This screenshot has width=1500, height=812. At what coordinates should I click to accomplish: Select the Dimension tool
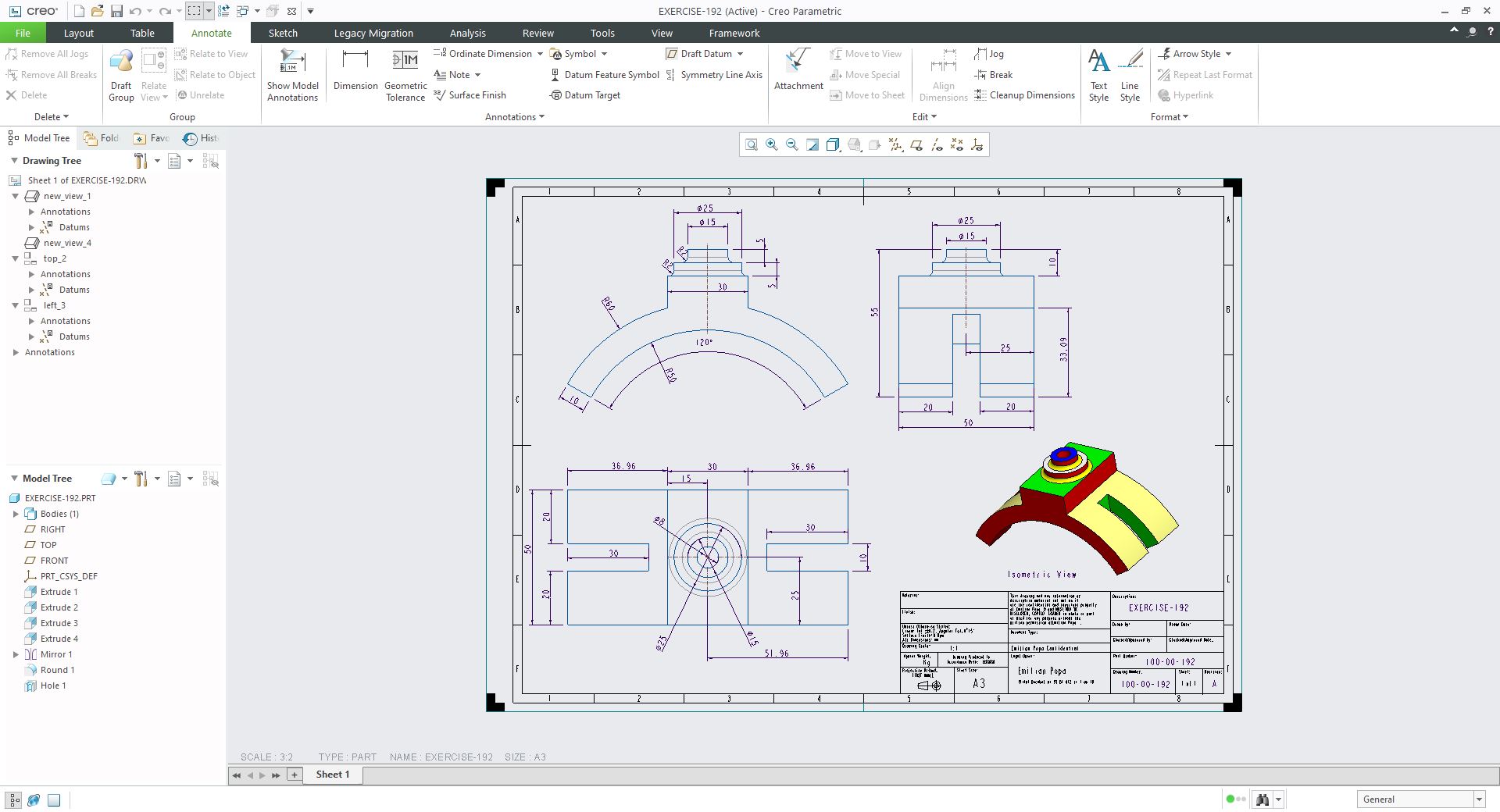point(355,70)
